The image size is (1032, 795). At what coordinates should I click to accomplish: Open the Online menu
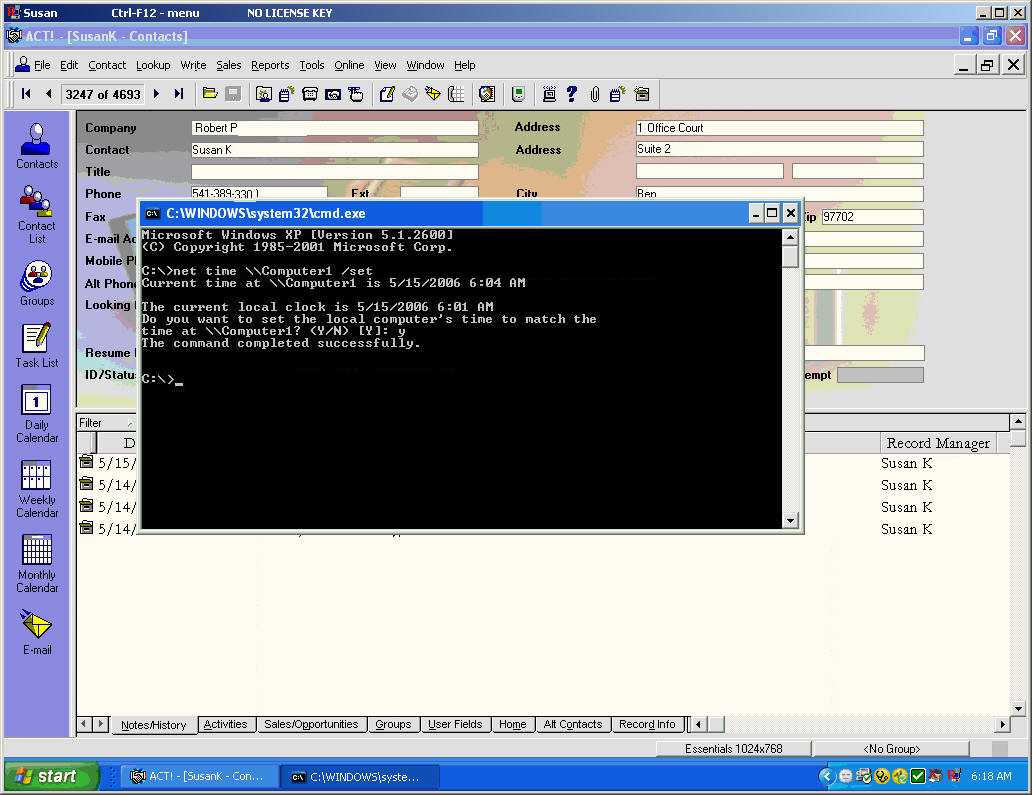pyautogui.click(x=349, y=65)
